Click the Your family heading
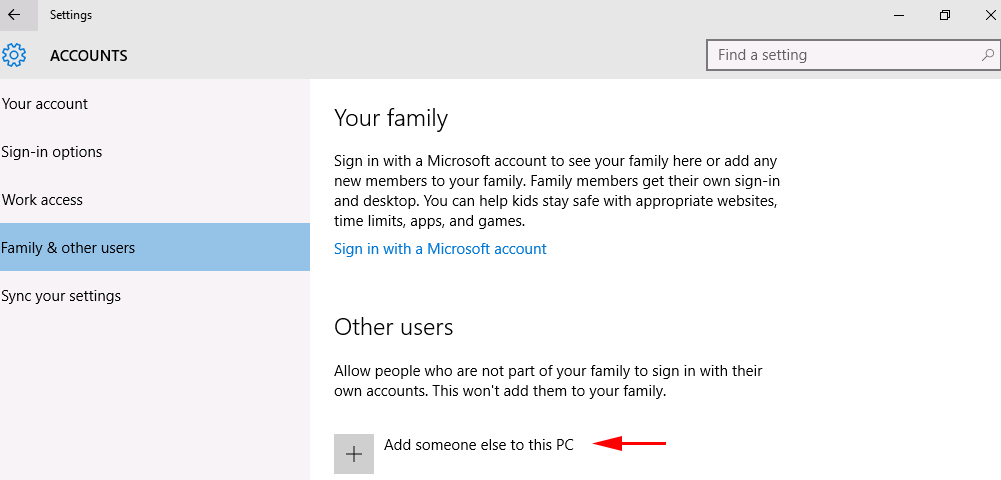1001x480 pixels. [x=391, y=119]
